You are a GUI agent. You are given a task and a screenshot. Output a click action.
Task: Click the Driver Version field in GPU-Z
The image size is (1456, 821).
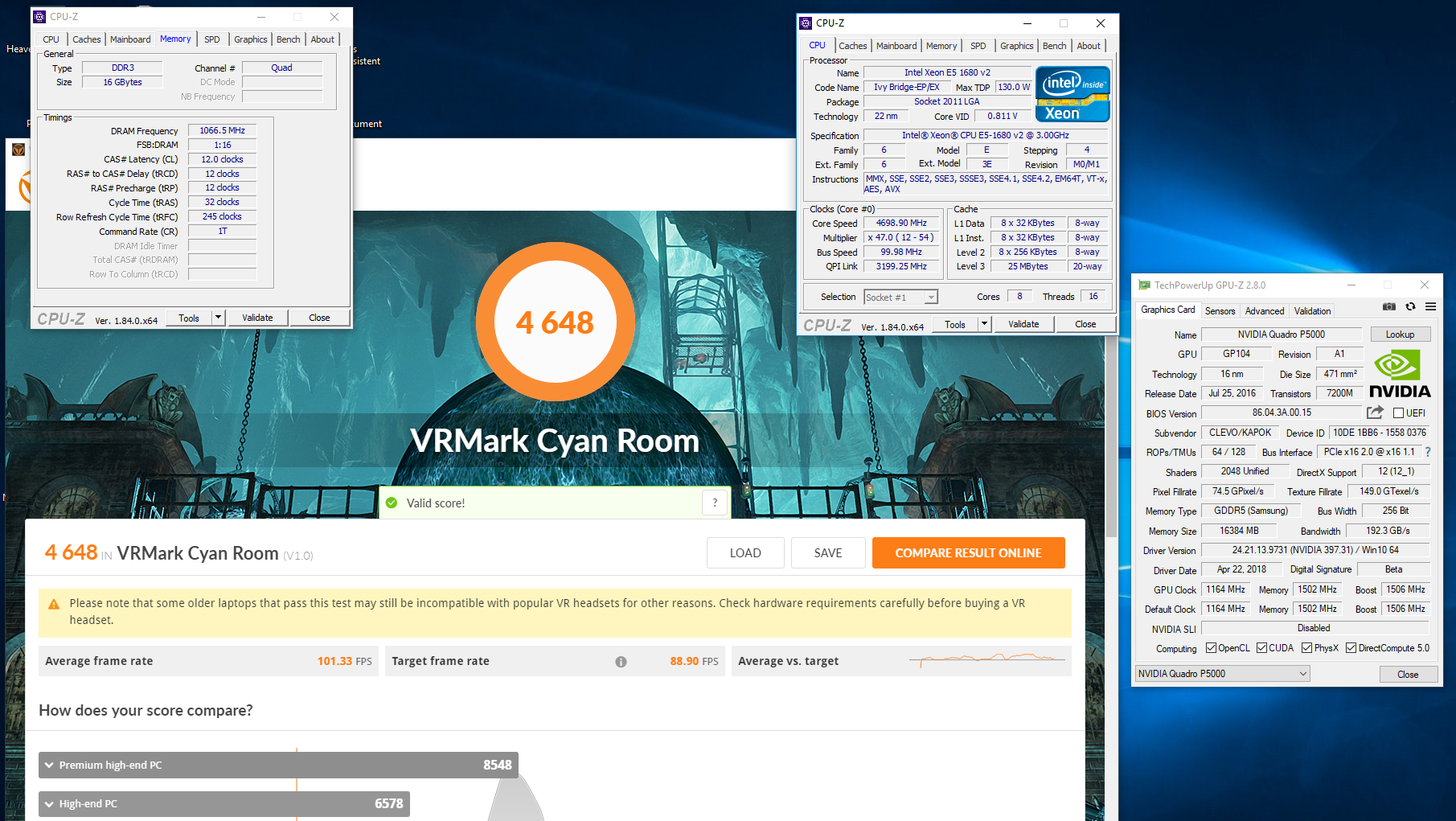(1315, 550)
